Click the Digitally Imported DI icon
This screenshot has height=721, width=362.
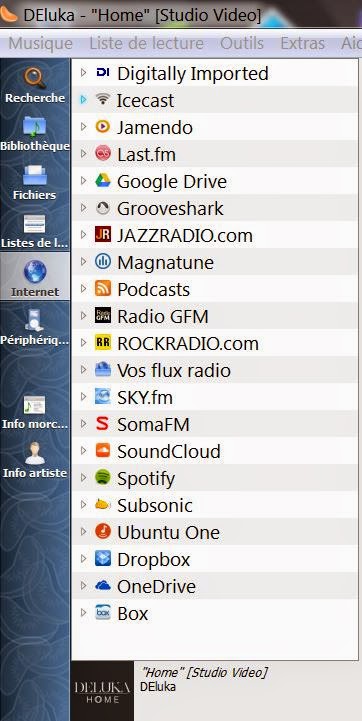[x=103, y=73]
